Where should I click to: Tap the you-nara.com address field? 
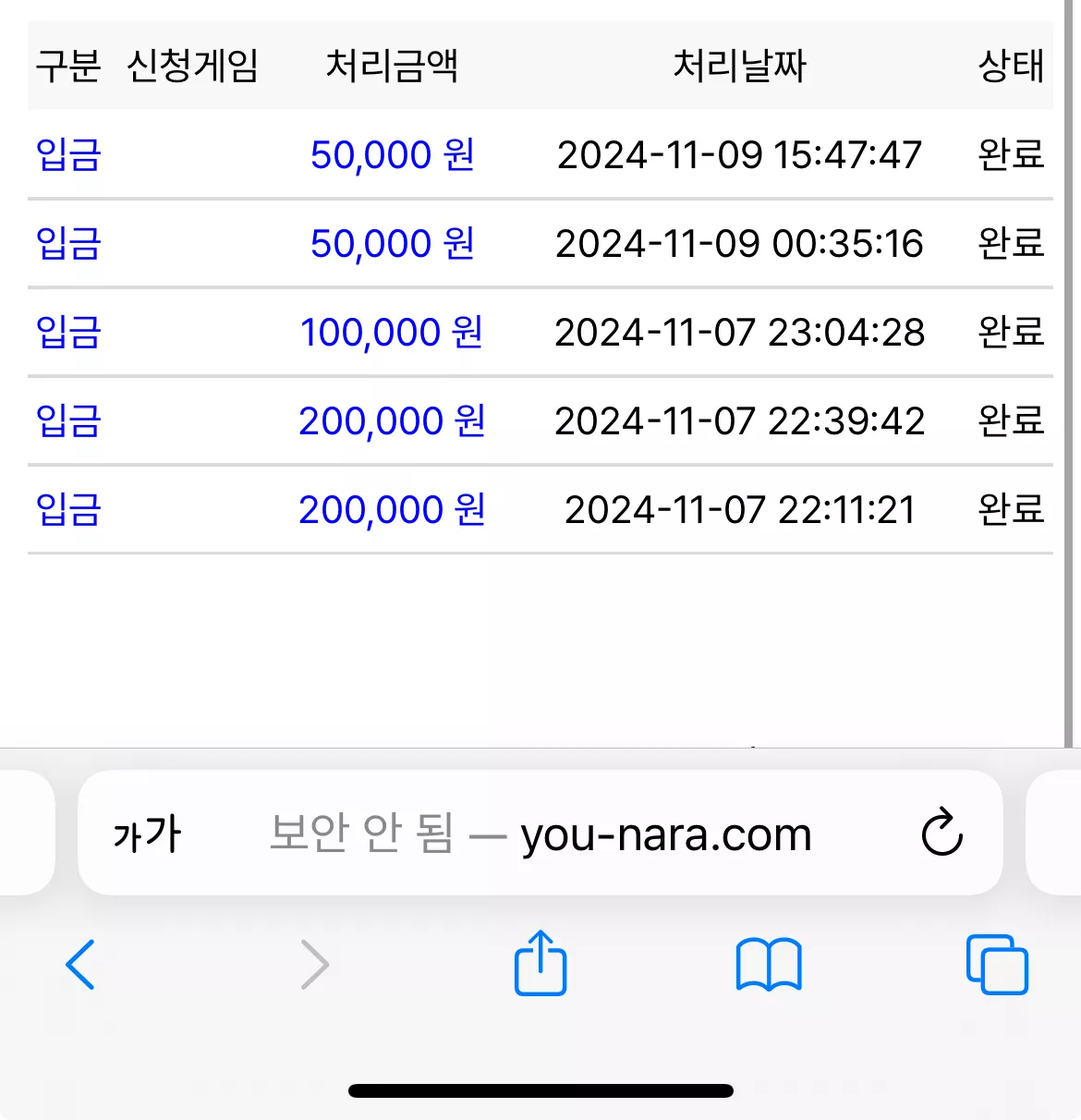pos(540,833)
